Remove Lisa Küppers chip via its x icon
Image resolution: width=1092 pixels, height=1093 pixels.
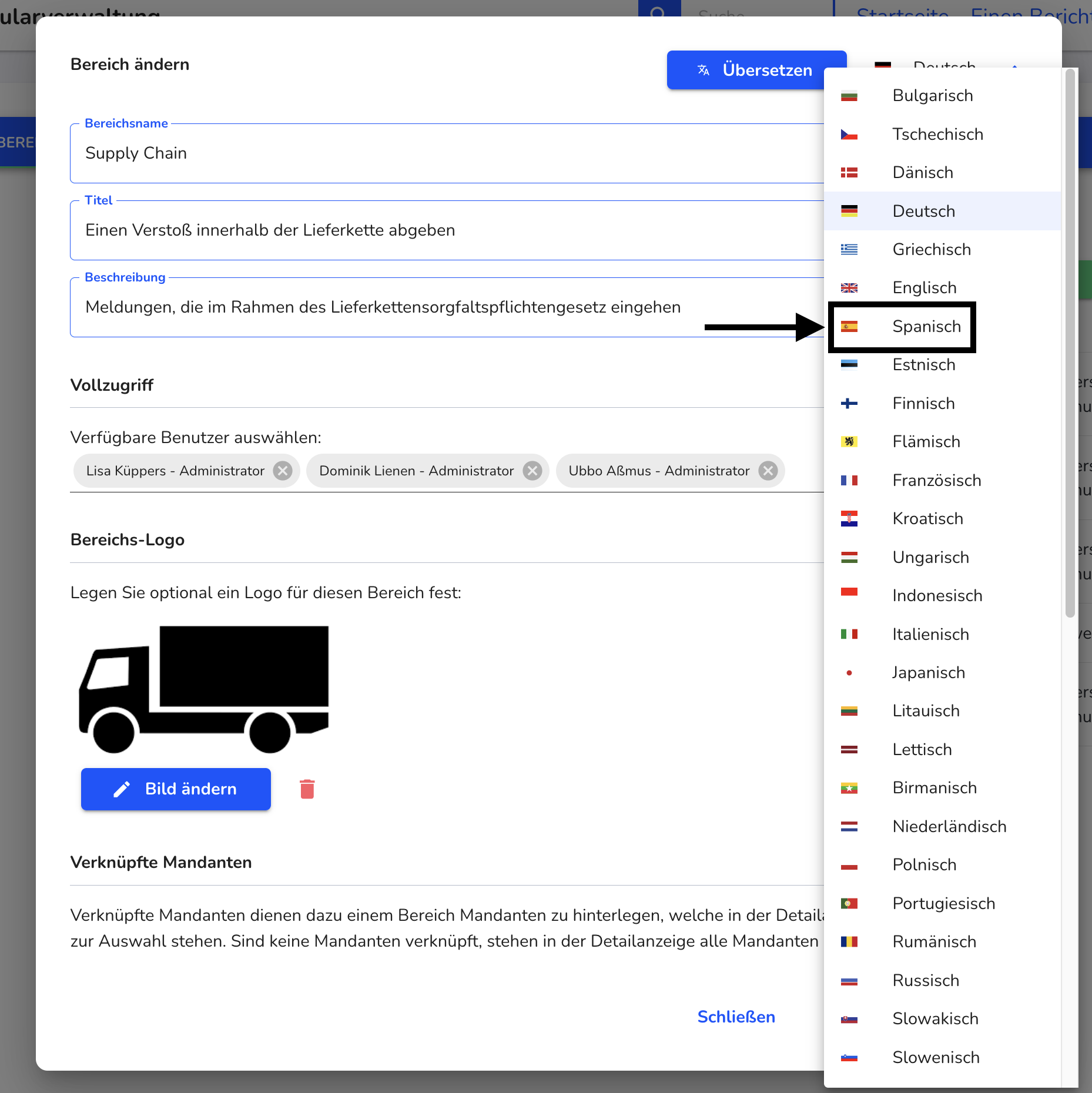[x=283, y=471]
